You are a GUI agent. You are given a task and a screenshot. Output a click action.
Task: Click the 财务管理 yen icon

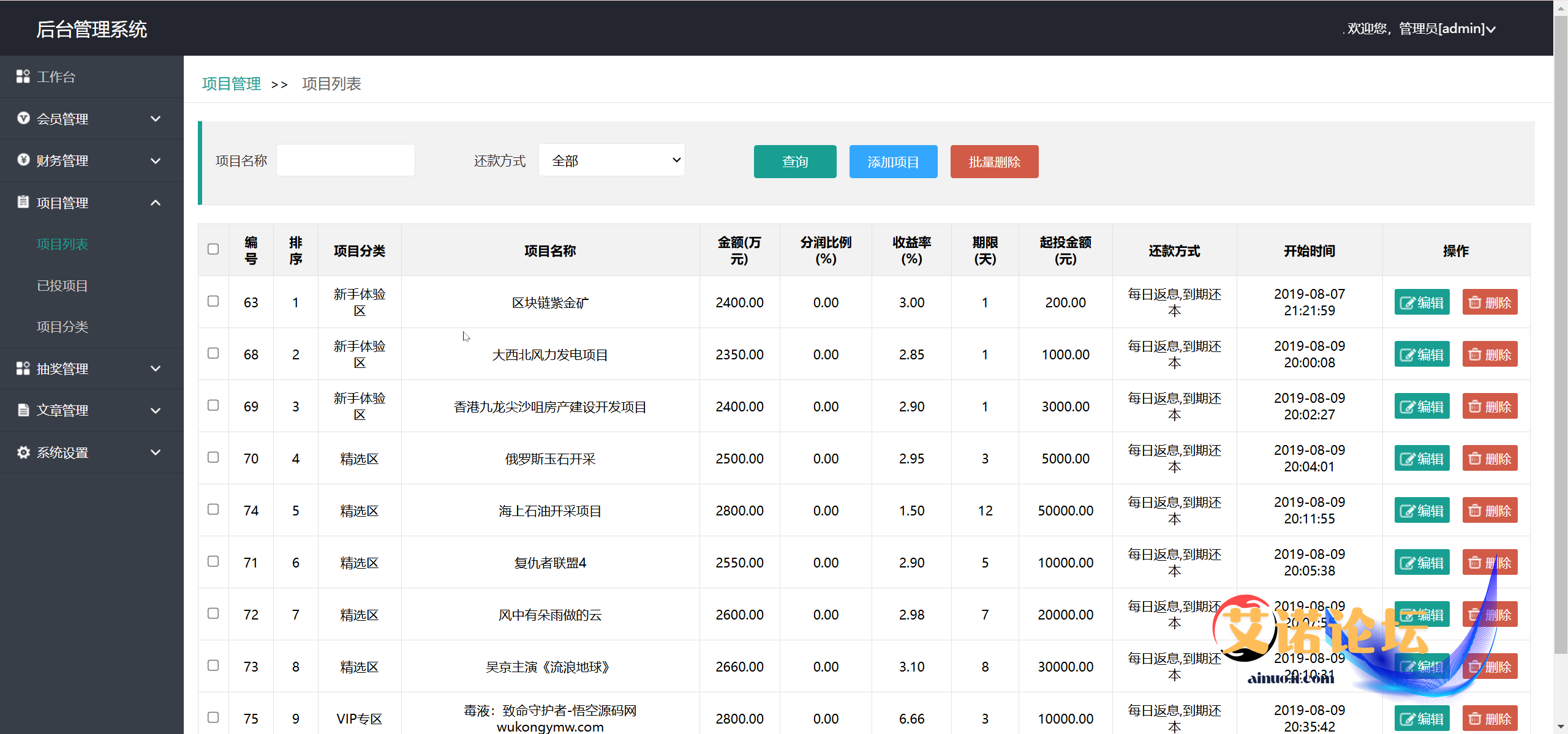pos(23,160)
